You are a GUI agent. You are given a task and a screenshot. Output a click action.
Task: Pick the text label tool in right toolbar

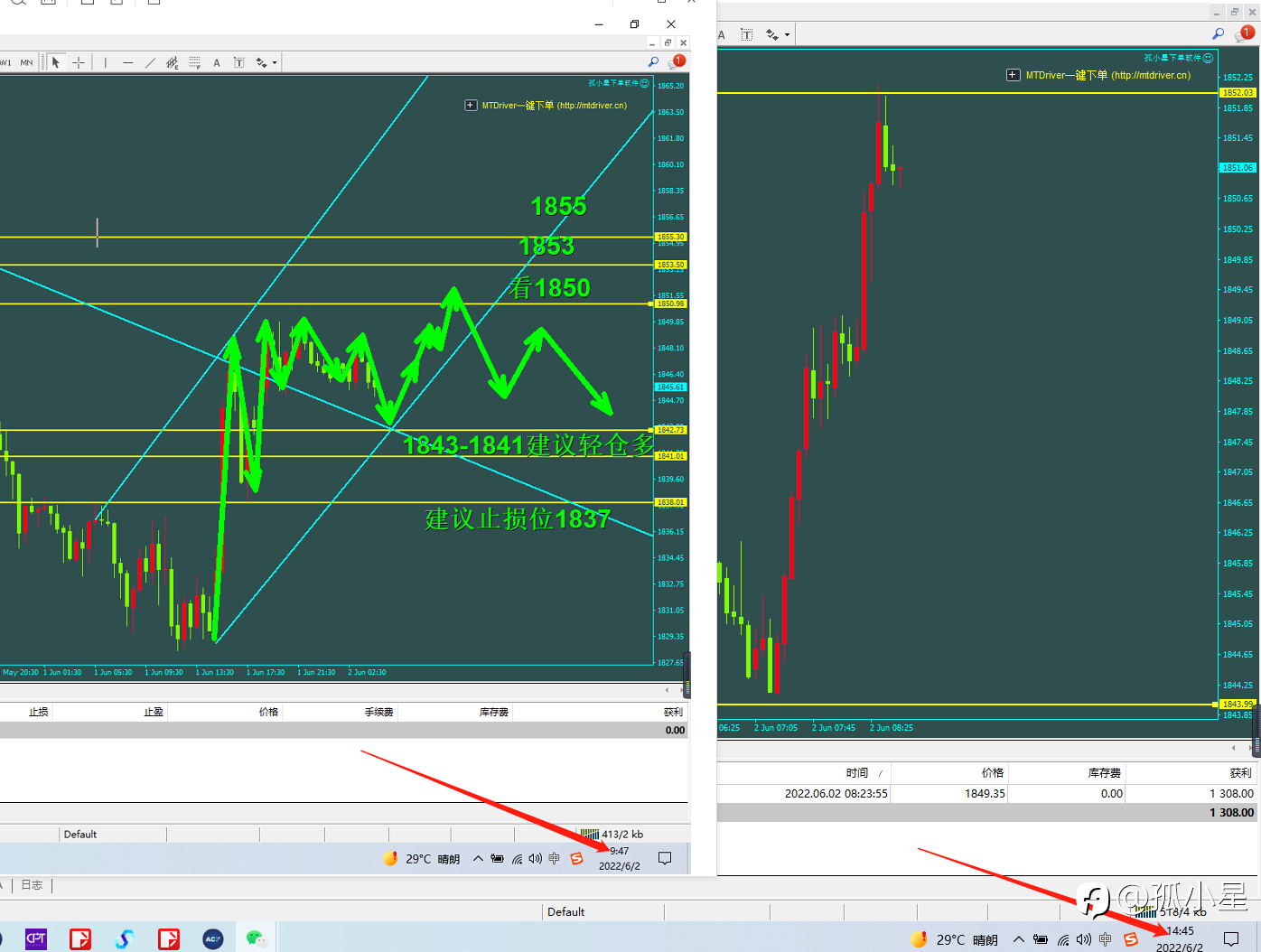[x=746, y=34]
